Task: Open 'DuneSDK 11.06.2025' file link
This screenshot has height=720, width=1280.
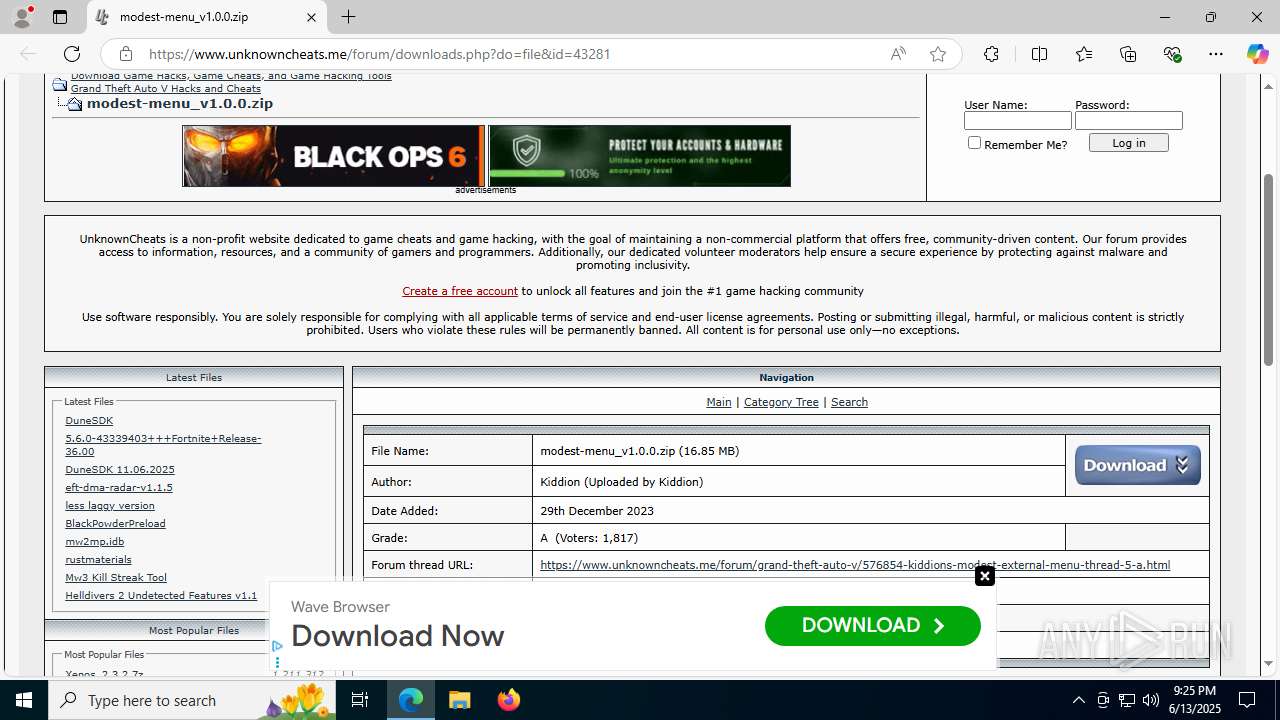Action: point(120,470)
